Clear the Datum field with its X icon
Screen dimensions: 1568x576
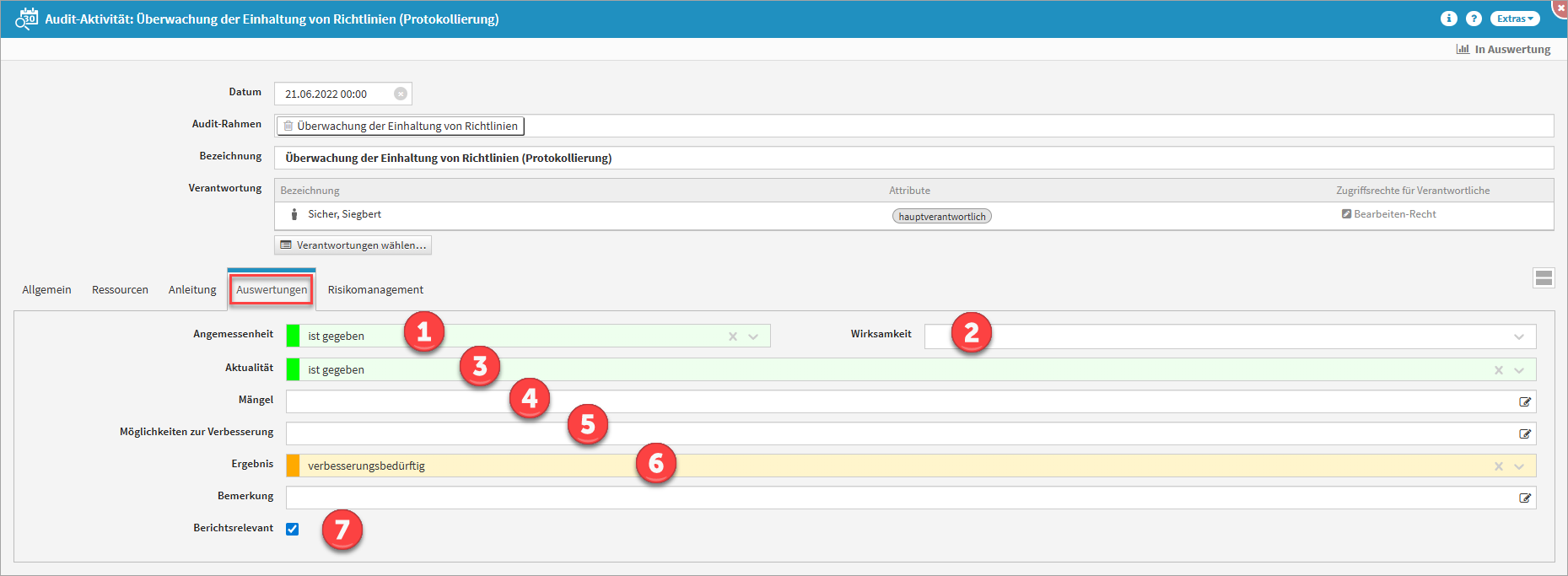pyautogui.click(x=401, y=94)
